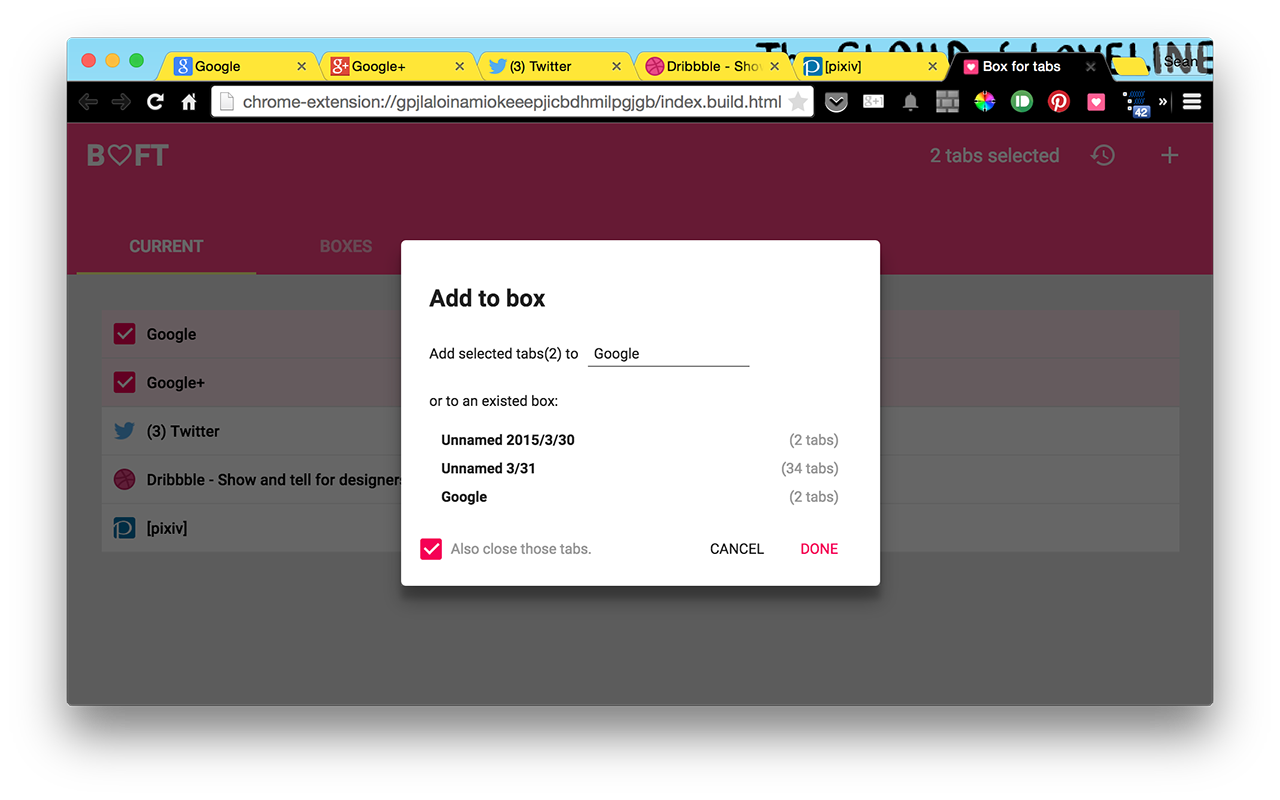Select the Unnamed 3/31 box
Image resolution: width=1280 pixels, height=800 pixels.
pyautogui.click(x=639, y=468)
